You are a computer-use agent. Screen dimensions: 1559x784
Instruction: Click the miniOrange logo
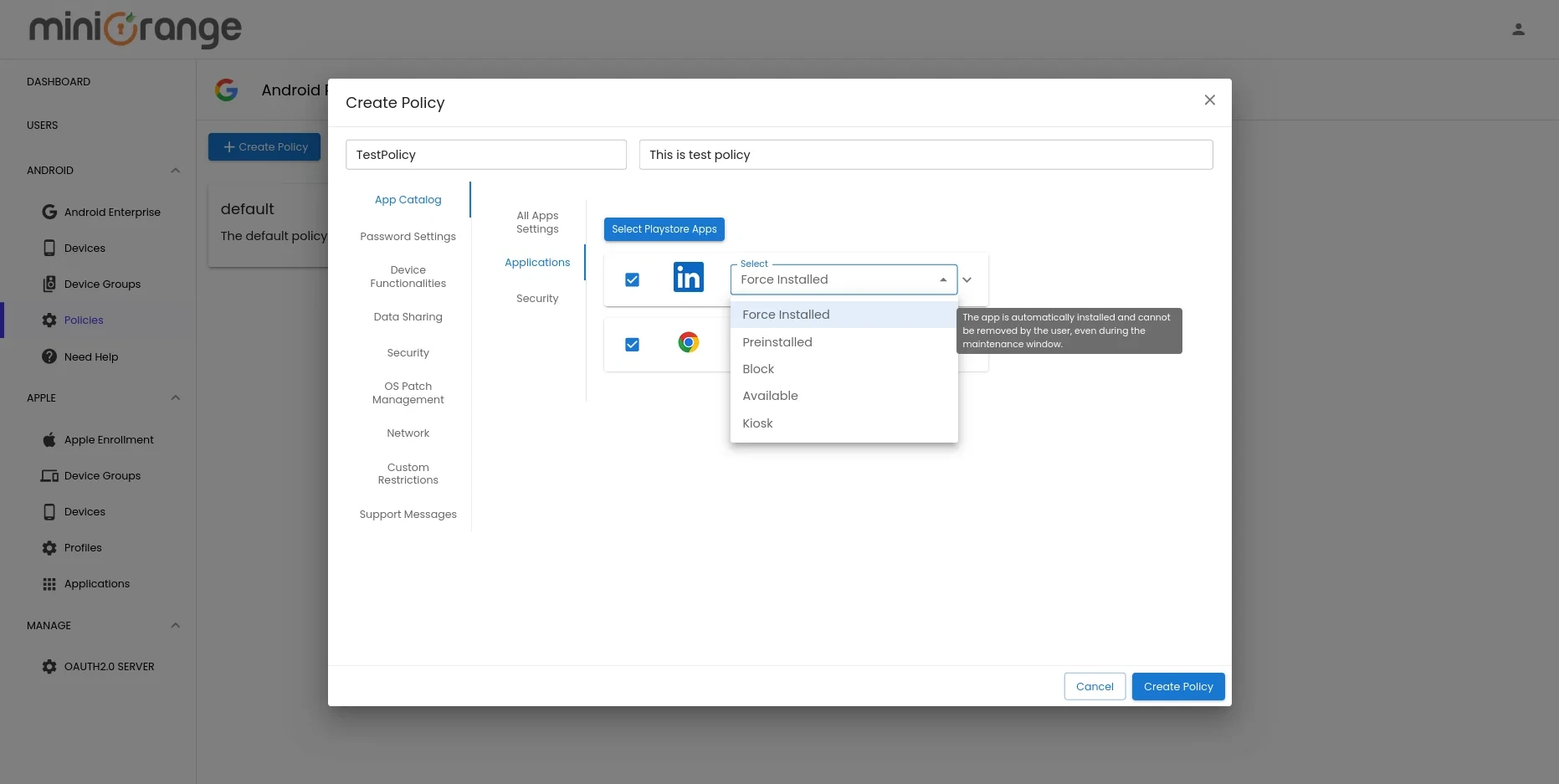[x=134, y=29]
